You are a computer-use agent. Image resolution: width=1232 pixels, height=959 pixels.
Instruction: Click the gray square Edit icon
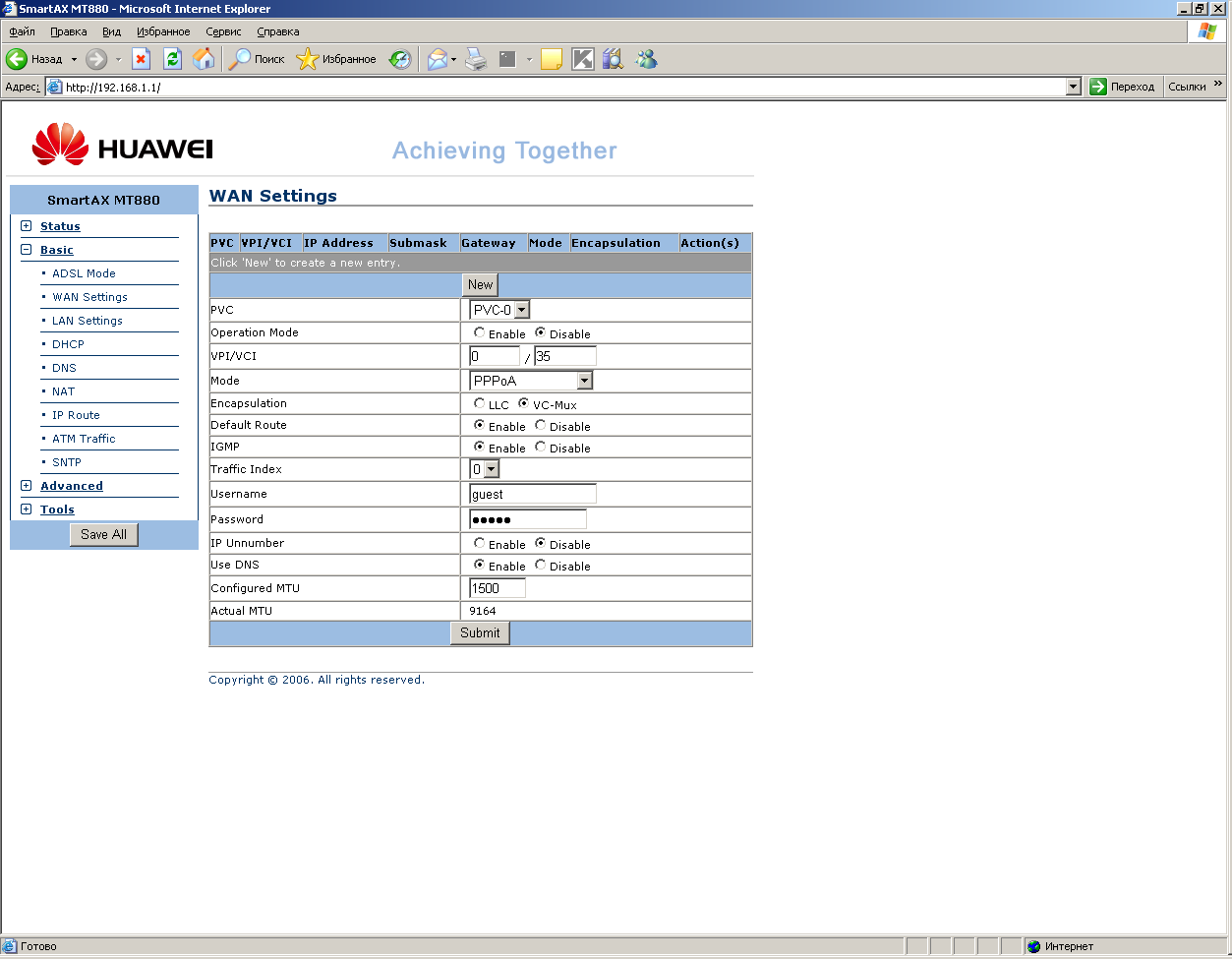point(507,59)
